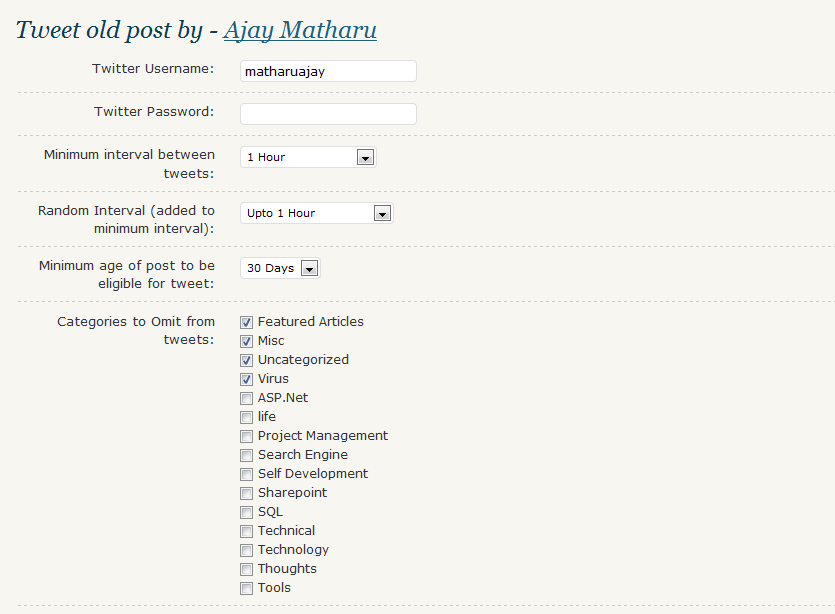The width and height of the screenshot is (835, 614).
Task: Enable the SQL category checkbox
Action: pos(246,513)
